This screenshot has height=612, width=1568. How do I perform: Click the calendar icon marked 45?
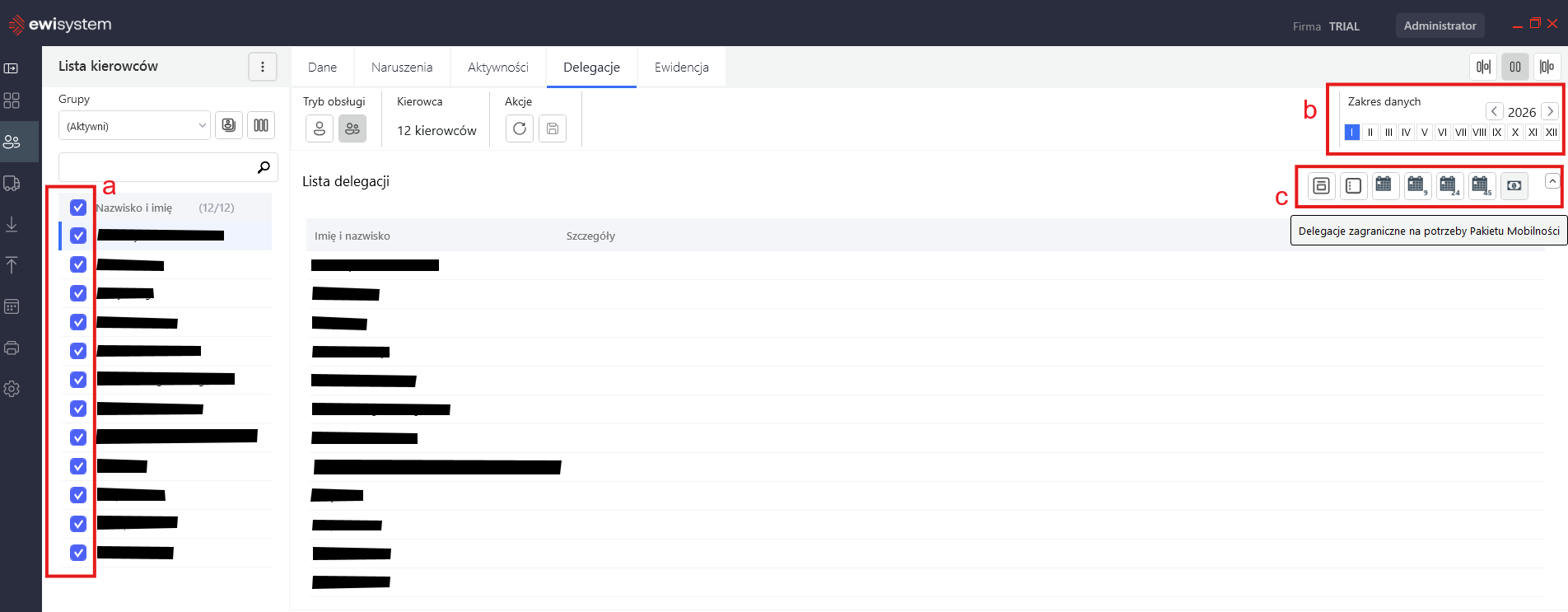pyautogui.click(x=1482, y=185)
